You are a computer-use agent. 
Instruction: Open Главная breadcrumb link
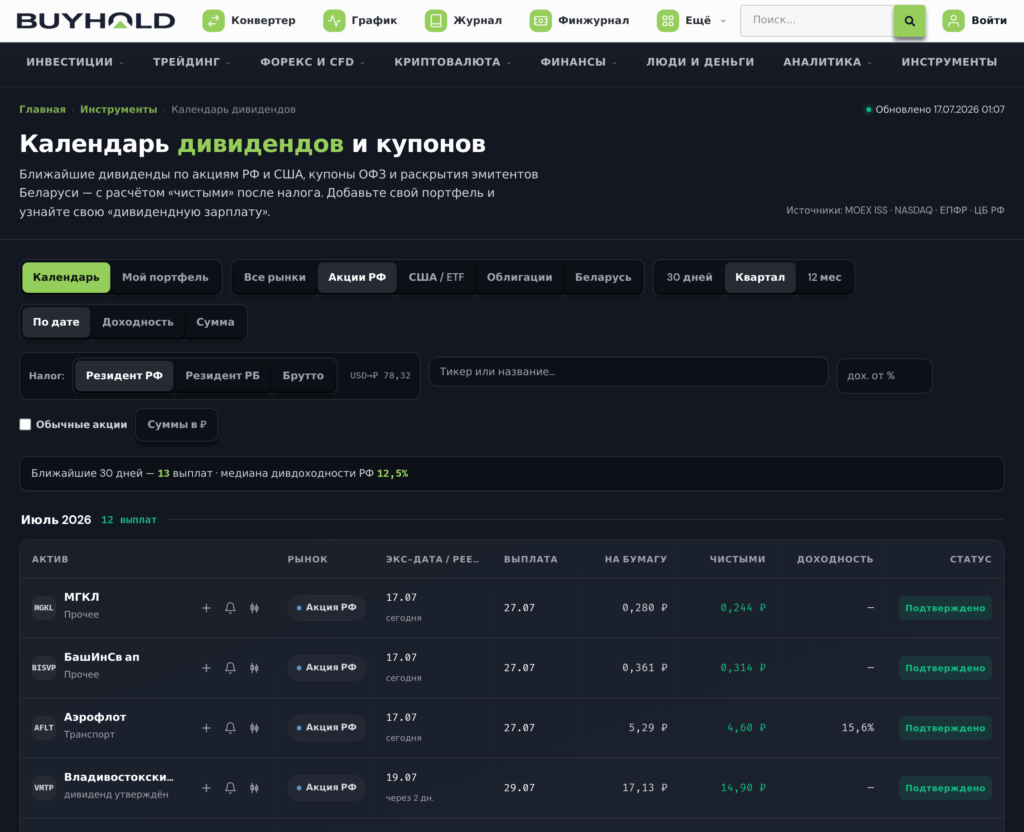tap(42, 109)
